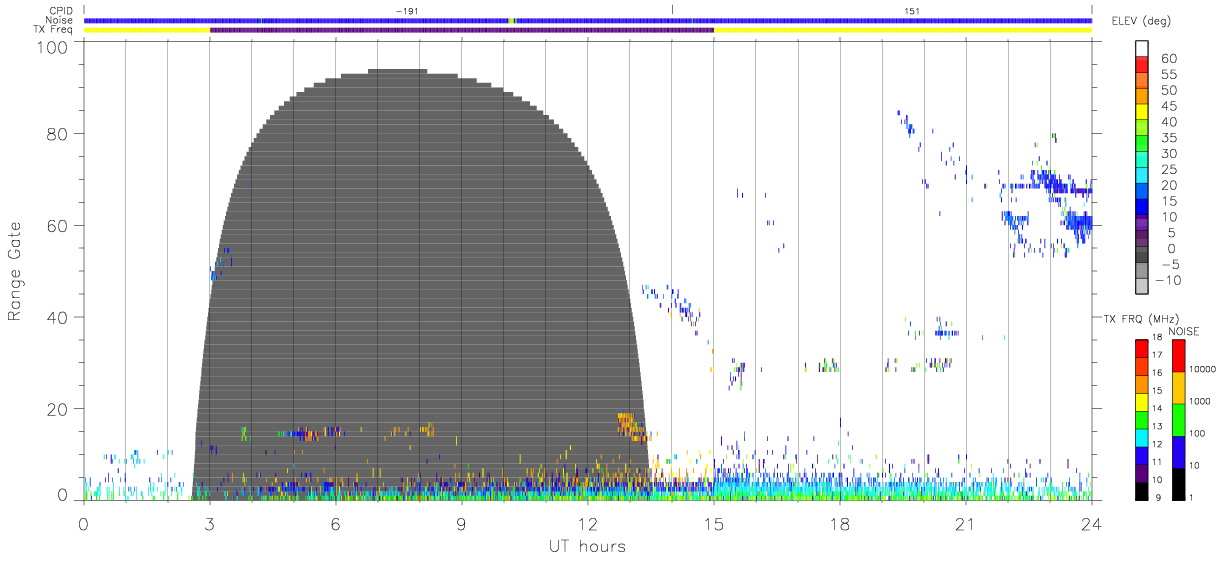
Task: Click the Range Gate axis title
Action: (x=15, y=271)
